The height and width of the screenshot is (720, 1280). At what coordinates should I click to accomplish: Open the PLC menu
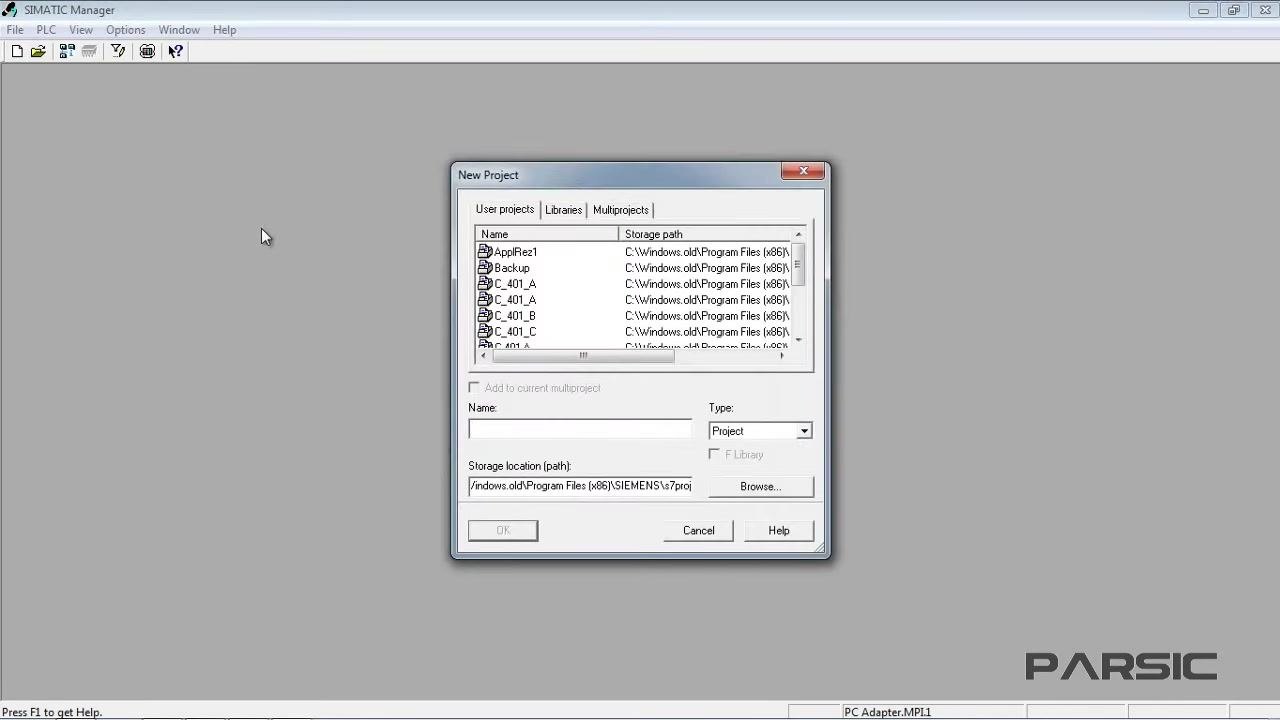(46, 30)
